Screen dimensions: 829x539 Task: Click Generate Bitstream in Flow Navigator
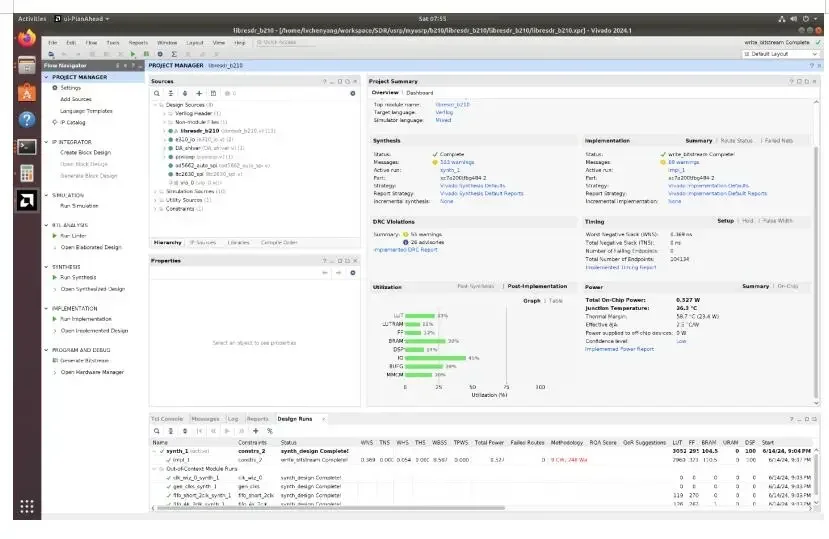tap(84, 360)
